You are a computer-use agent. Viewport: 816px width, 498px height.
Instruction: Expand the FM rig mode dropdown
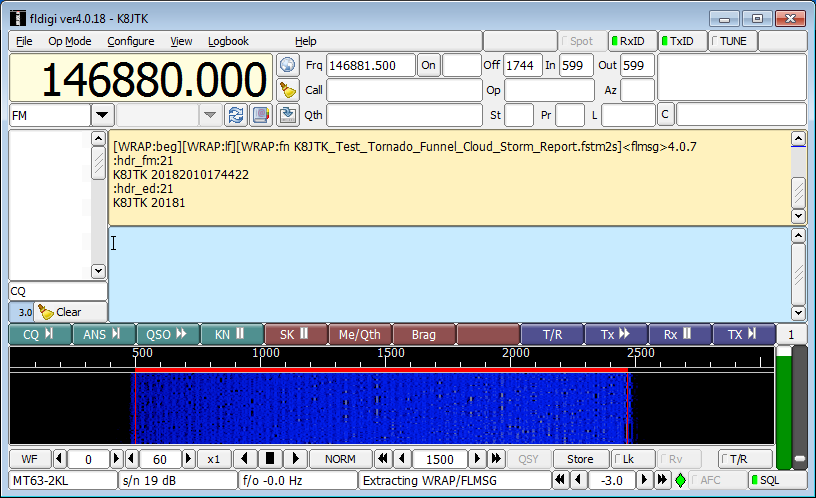[102, 115]
